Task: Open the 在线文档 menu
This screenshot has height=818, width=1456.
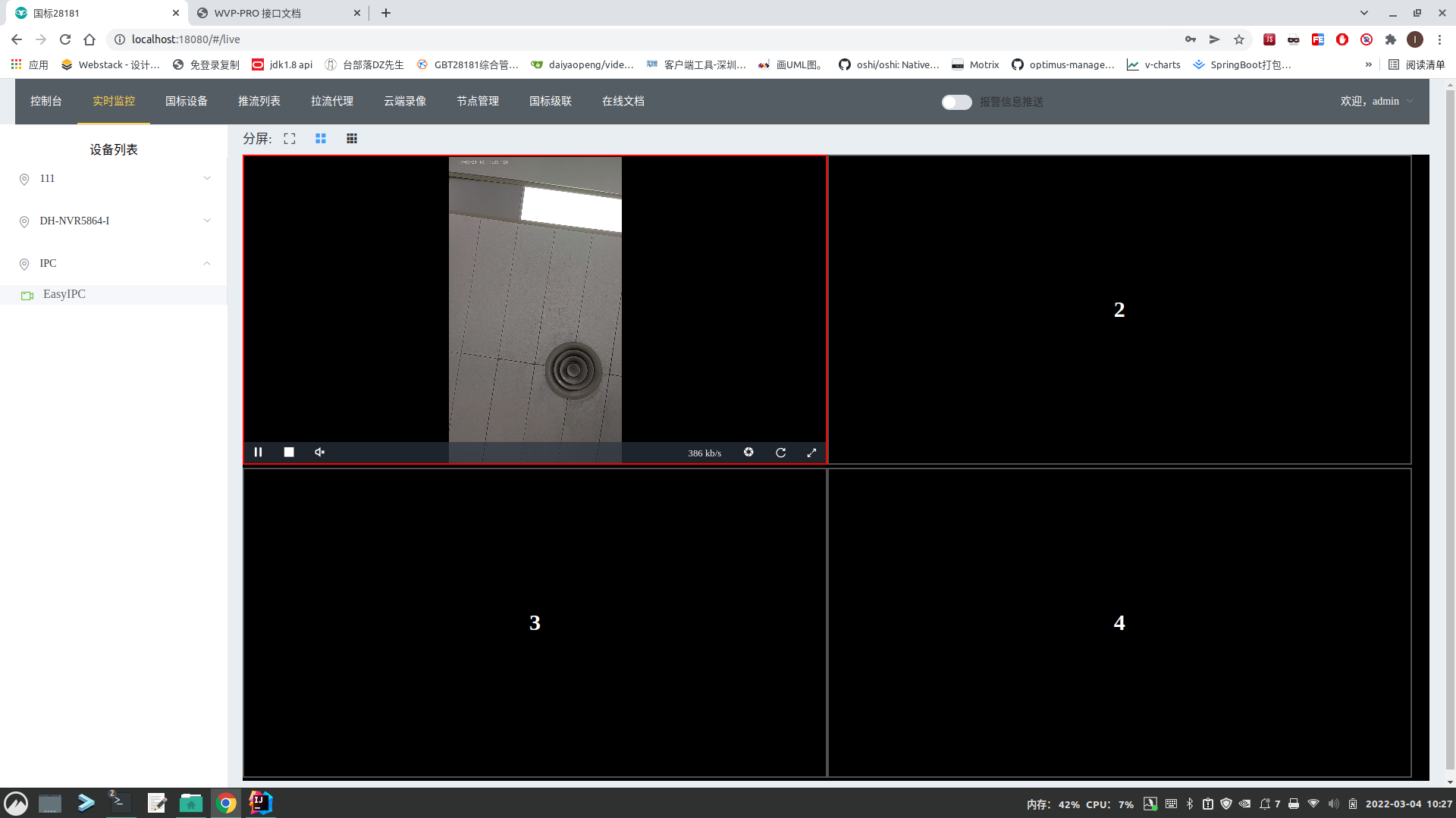Action: [623, 102]
